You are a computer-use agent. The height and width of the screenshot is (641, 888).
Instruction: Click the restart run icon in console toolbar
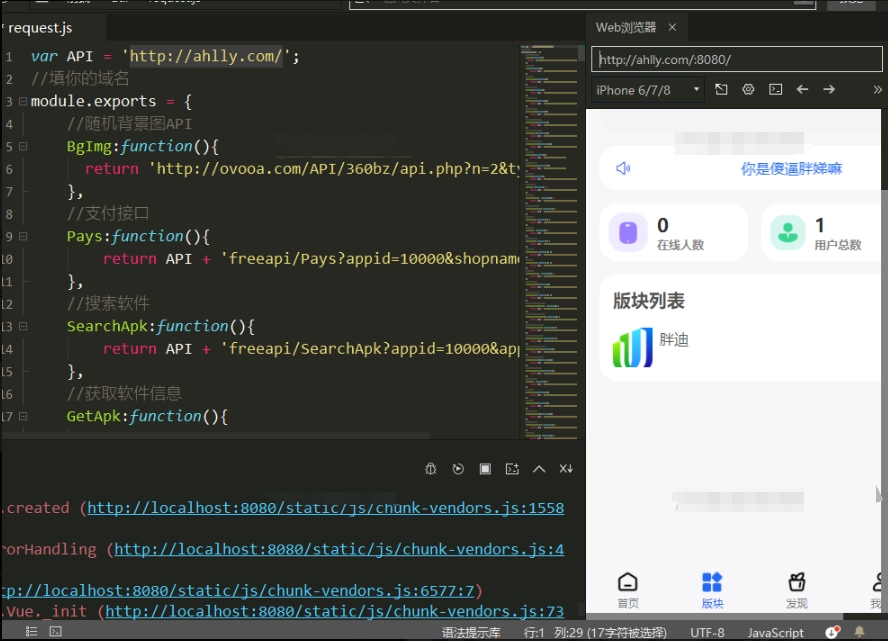click(458, 469)
